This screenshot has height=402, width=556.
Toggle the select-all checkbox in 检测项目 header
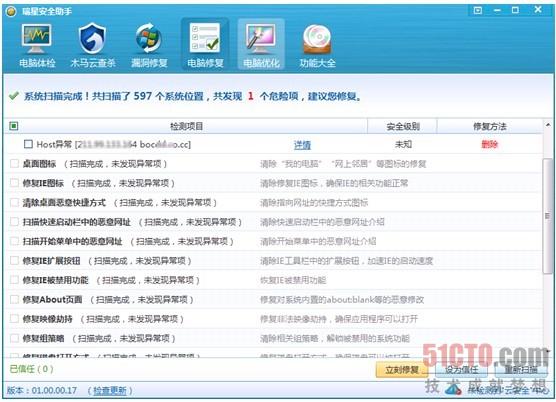point(14,126)
